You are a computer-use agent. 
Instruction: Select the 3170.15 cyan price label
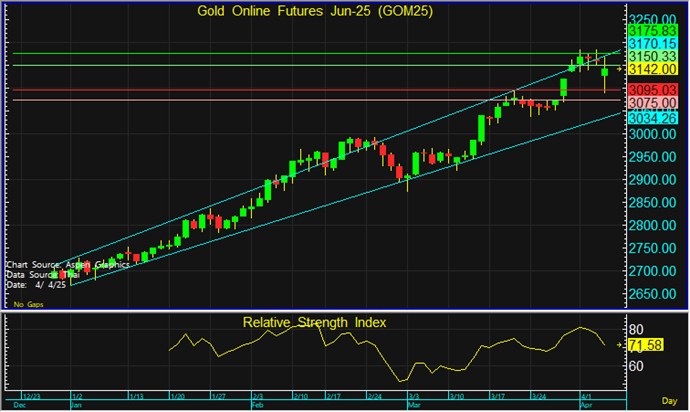pyautogui.click(x=653, y=44)
